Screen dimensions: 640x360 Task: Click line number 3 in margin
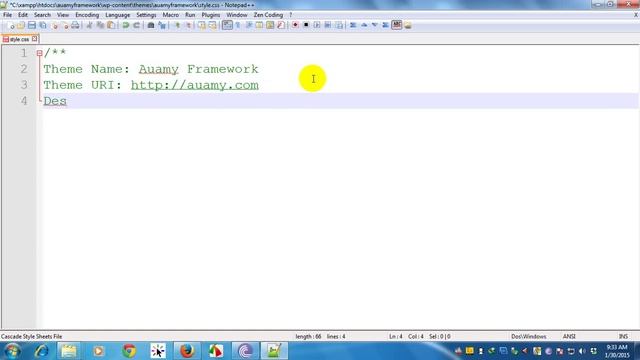pyautogui.click(x=24, y=85)
